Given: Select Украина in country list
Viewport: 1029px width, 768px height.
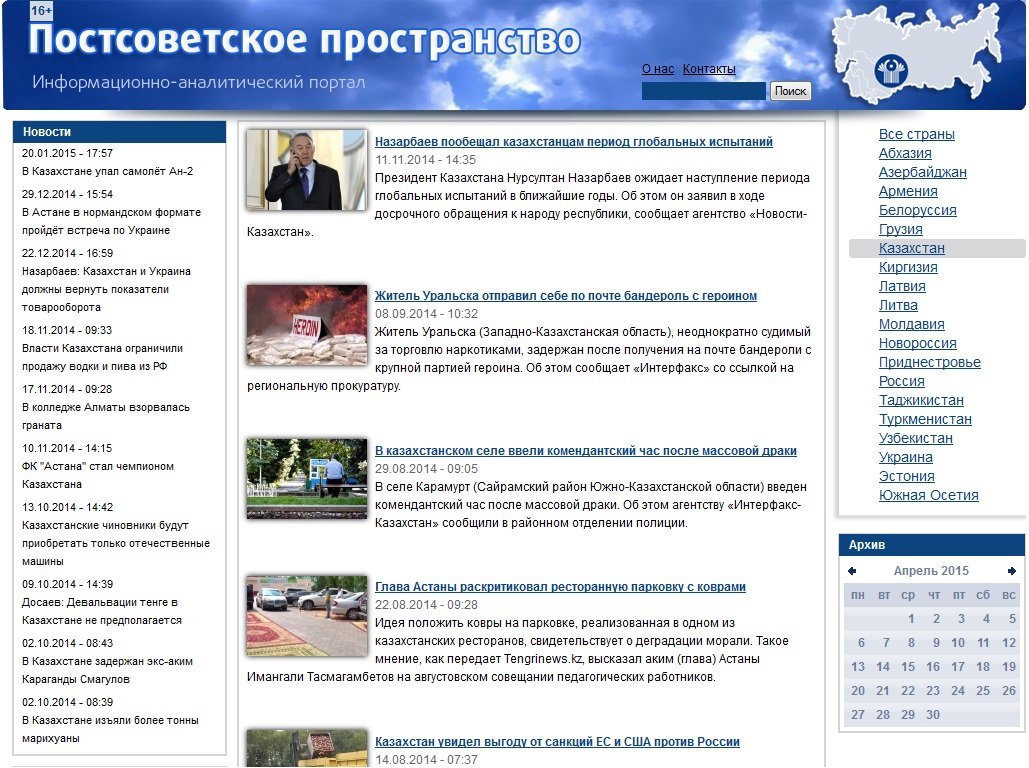Looking at the screenshot, I should [906, 458].
